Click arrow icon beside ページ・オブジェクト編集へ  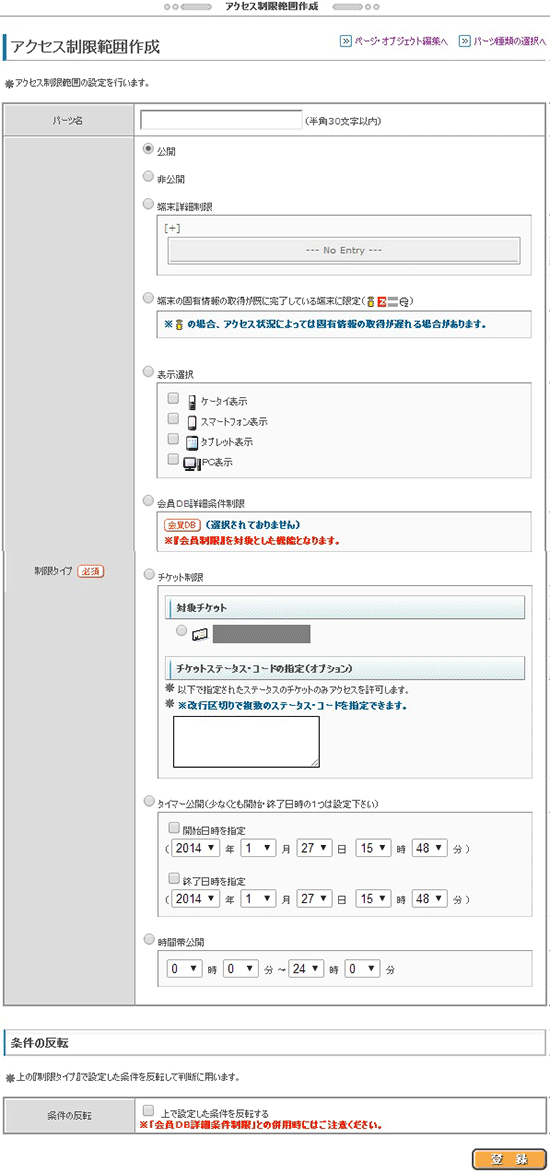[x=346, y=40]
